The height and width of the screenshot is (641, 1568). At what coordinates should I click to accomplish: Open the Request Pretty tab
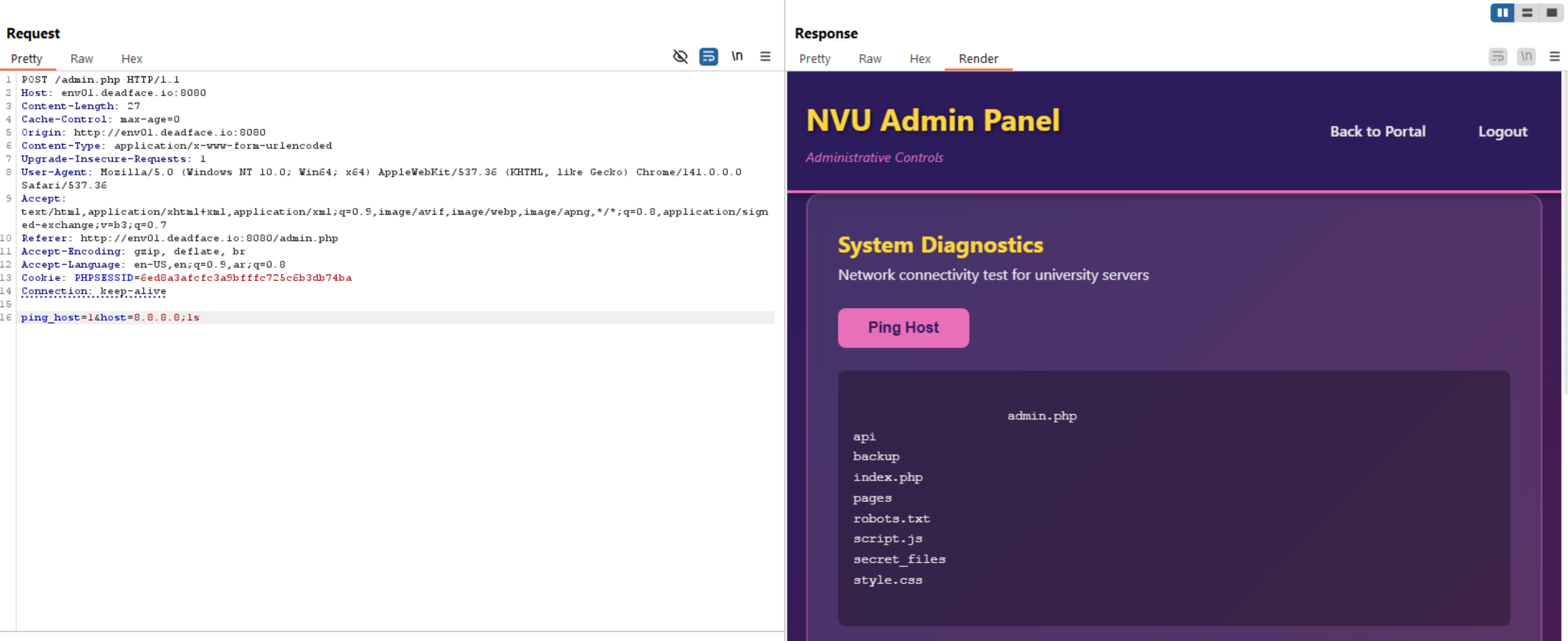26,59
